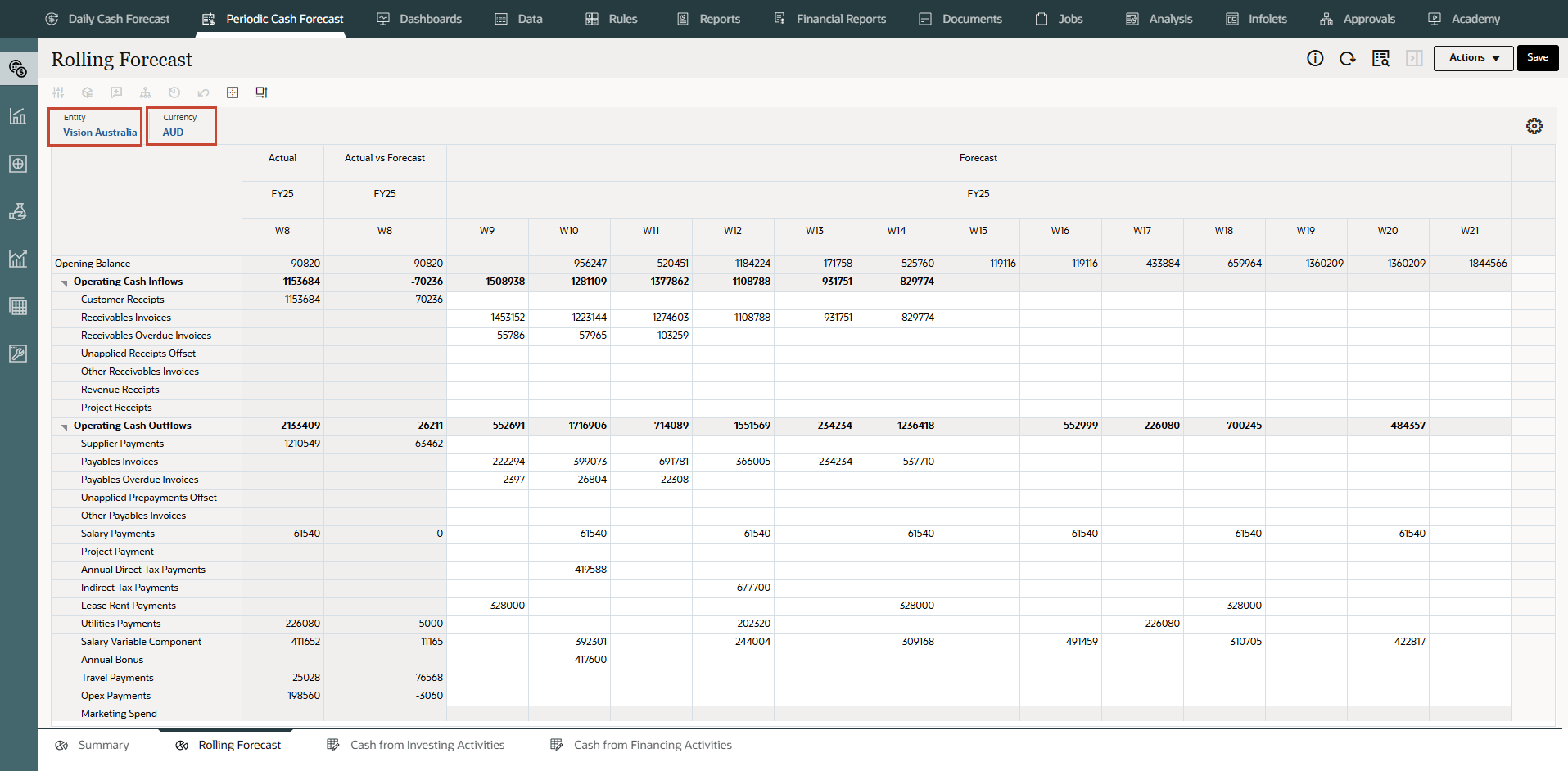
Task: Open the Dashboards tab
Action: (419, 19)
